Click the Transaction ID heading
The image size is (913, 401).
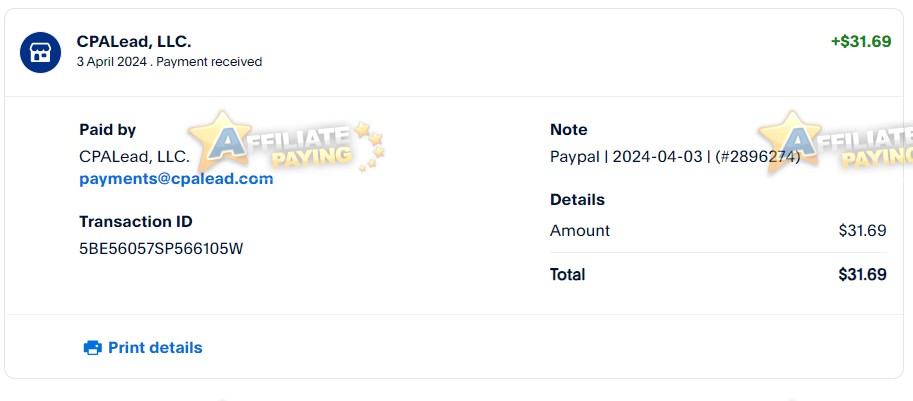(x=136, y=222)
